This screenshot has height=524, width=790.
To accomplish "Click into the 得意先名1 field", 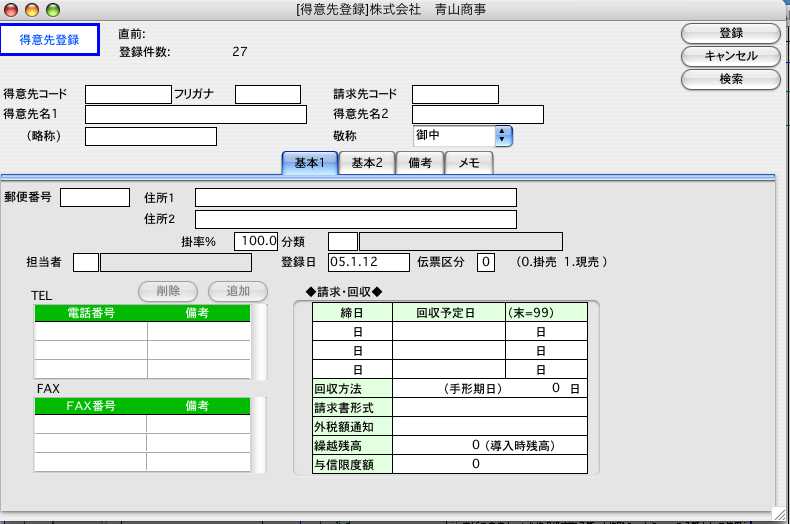I will 195,115.
